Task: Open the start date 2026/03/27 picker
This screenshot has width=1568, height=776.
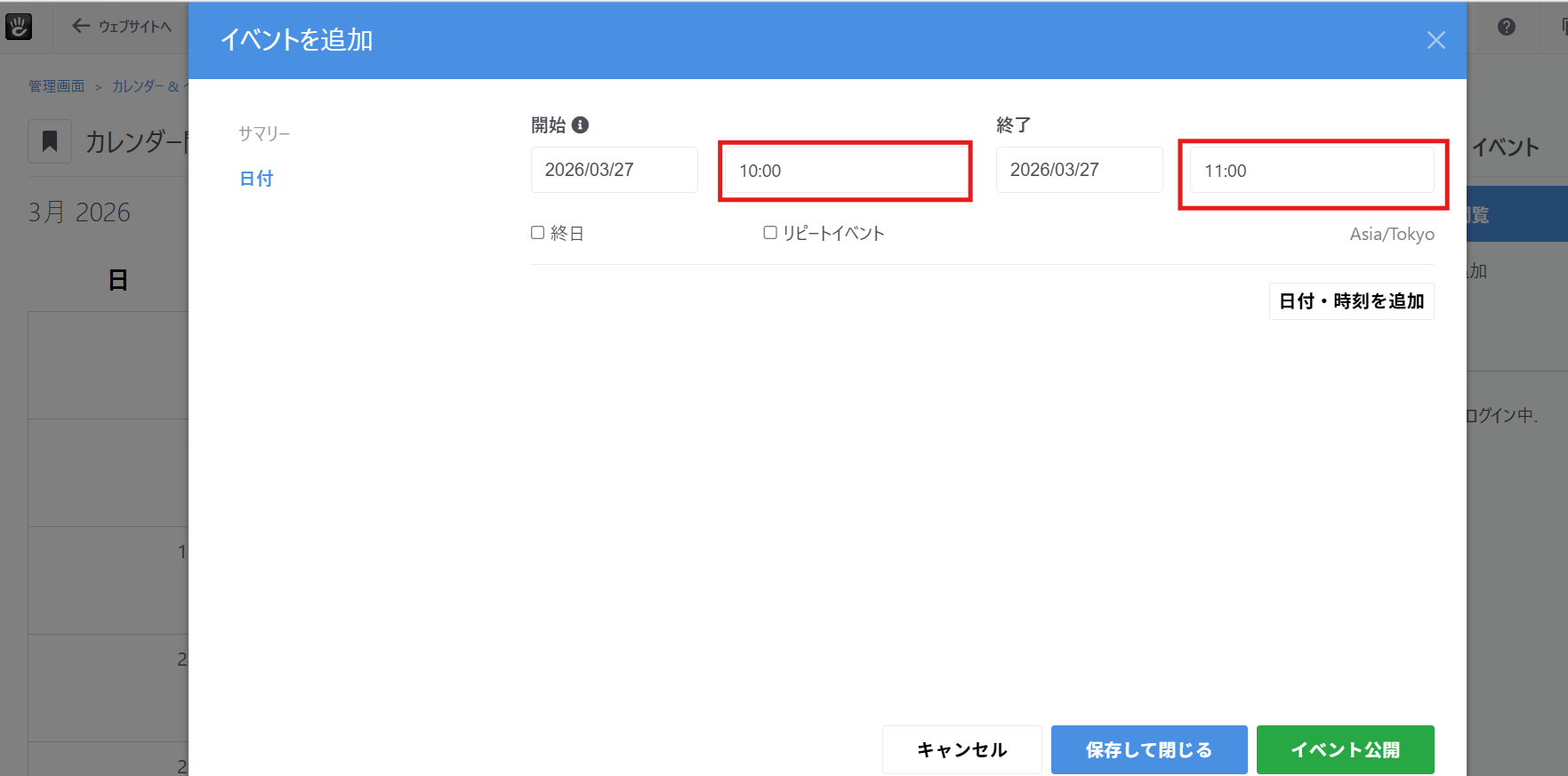Action: point(614,170)
